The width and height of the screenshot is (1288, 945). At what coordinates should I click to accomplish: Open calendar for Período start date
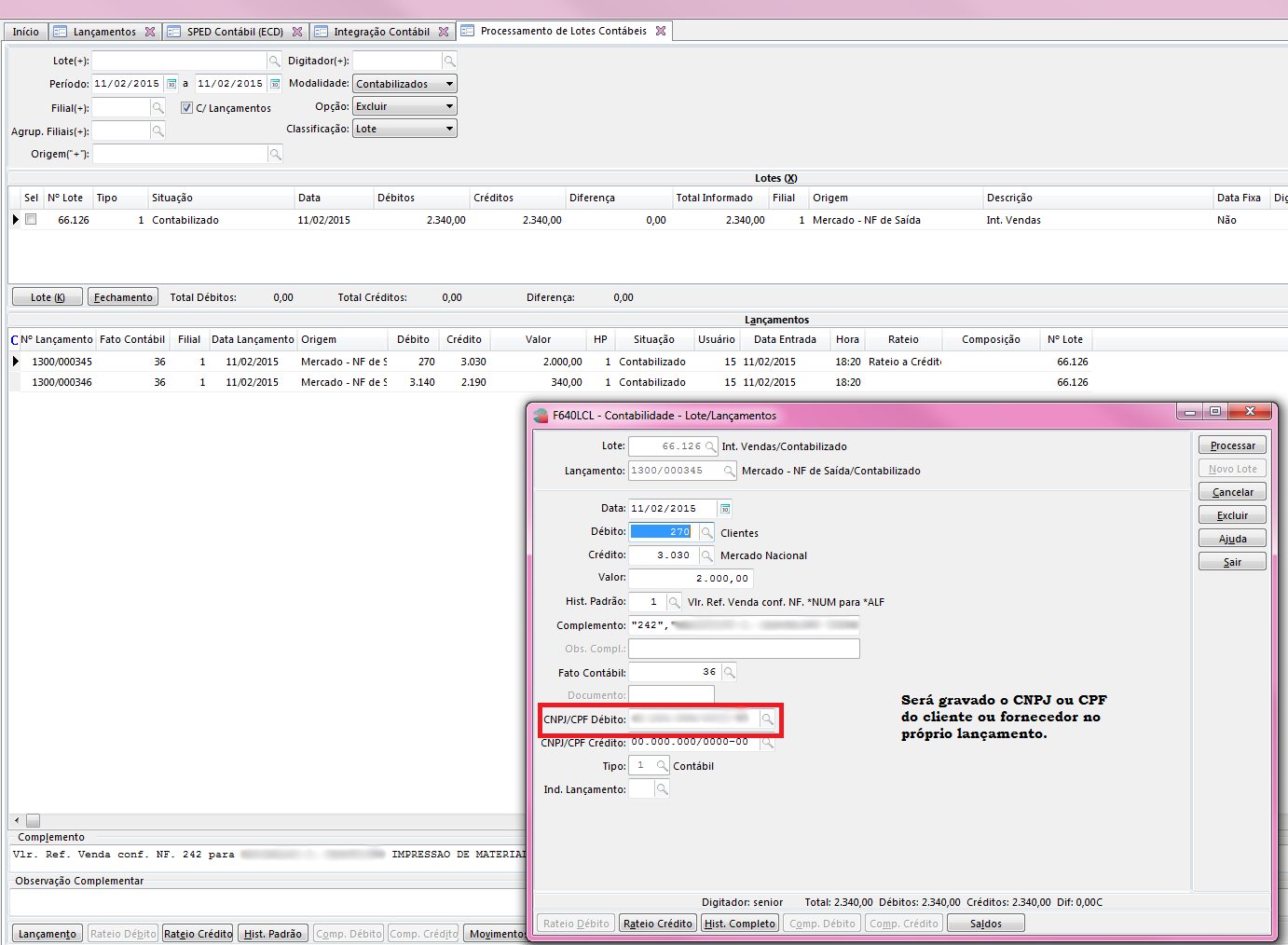tap(171, 84)
